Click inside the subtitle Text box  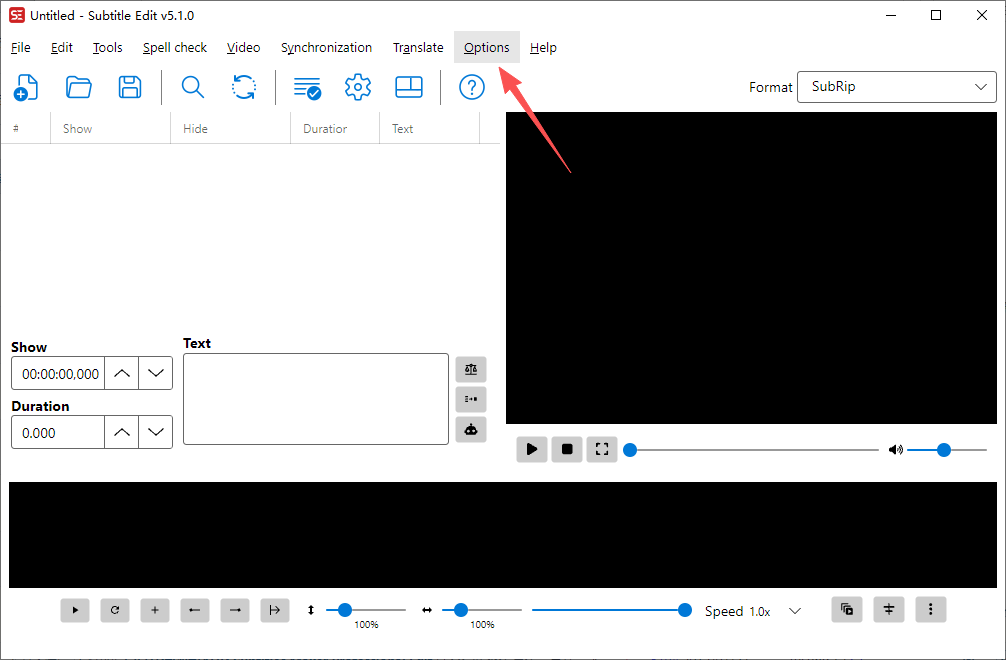point(316,399)
